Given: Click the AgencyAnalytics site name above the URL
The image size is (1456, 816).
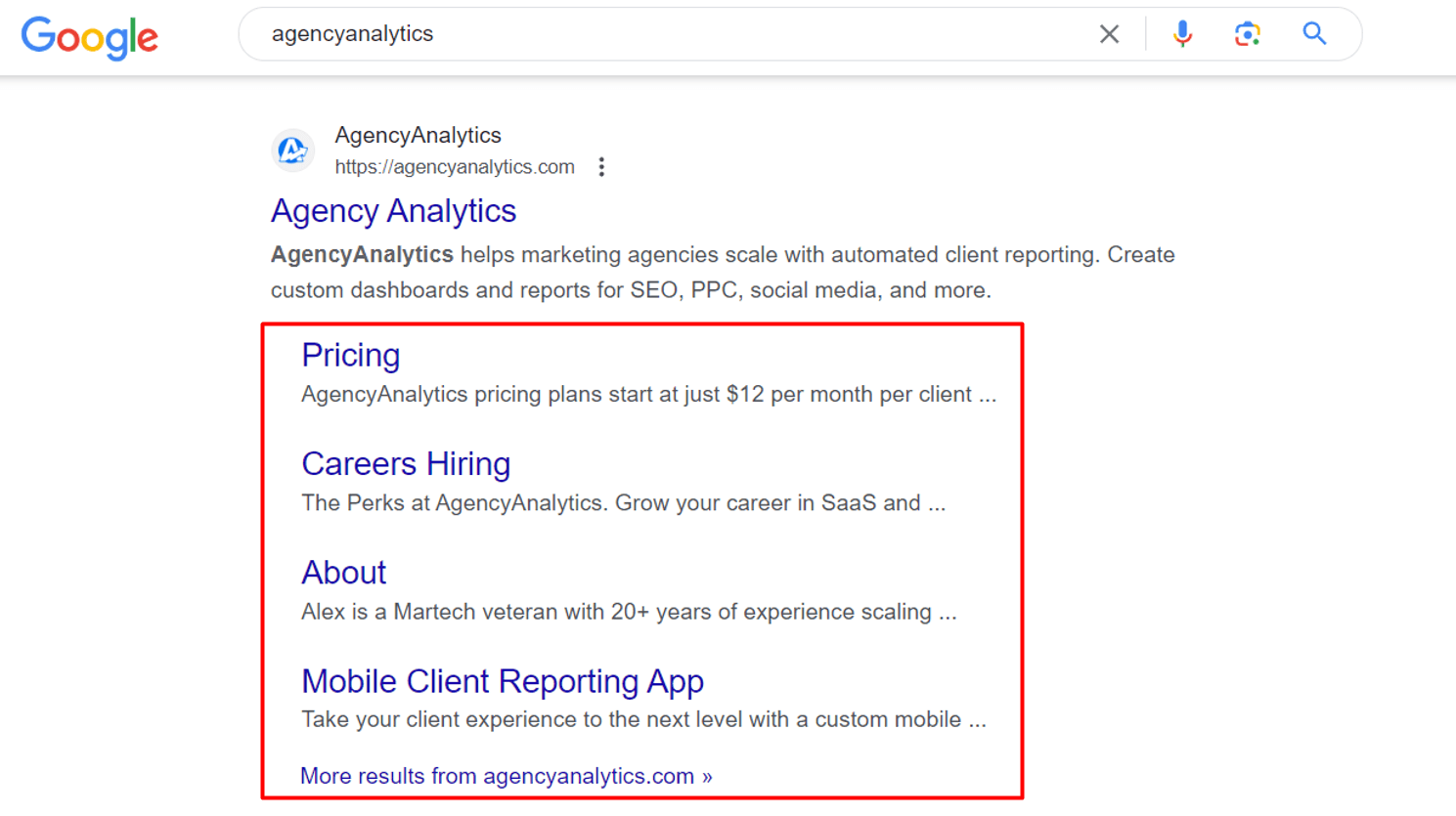Looking at the screenshot, I should (x=419, y=135).
